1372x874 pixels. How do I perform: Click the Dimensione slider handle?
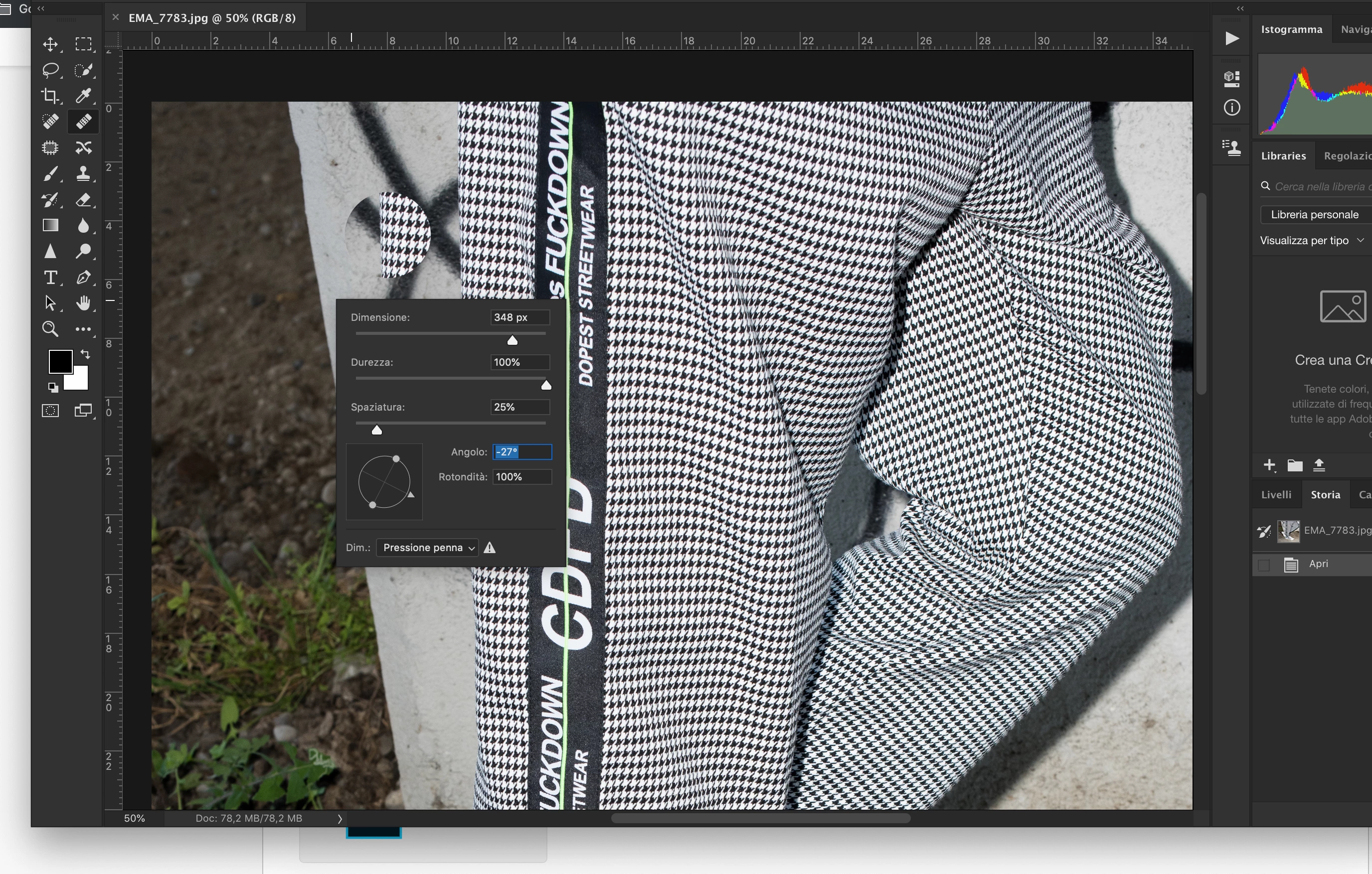512,340
